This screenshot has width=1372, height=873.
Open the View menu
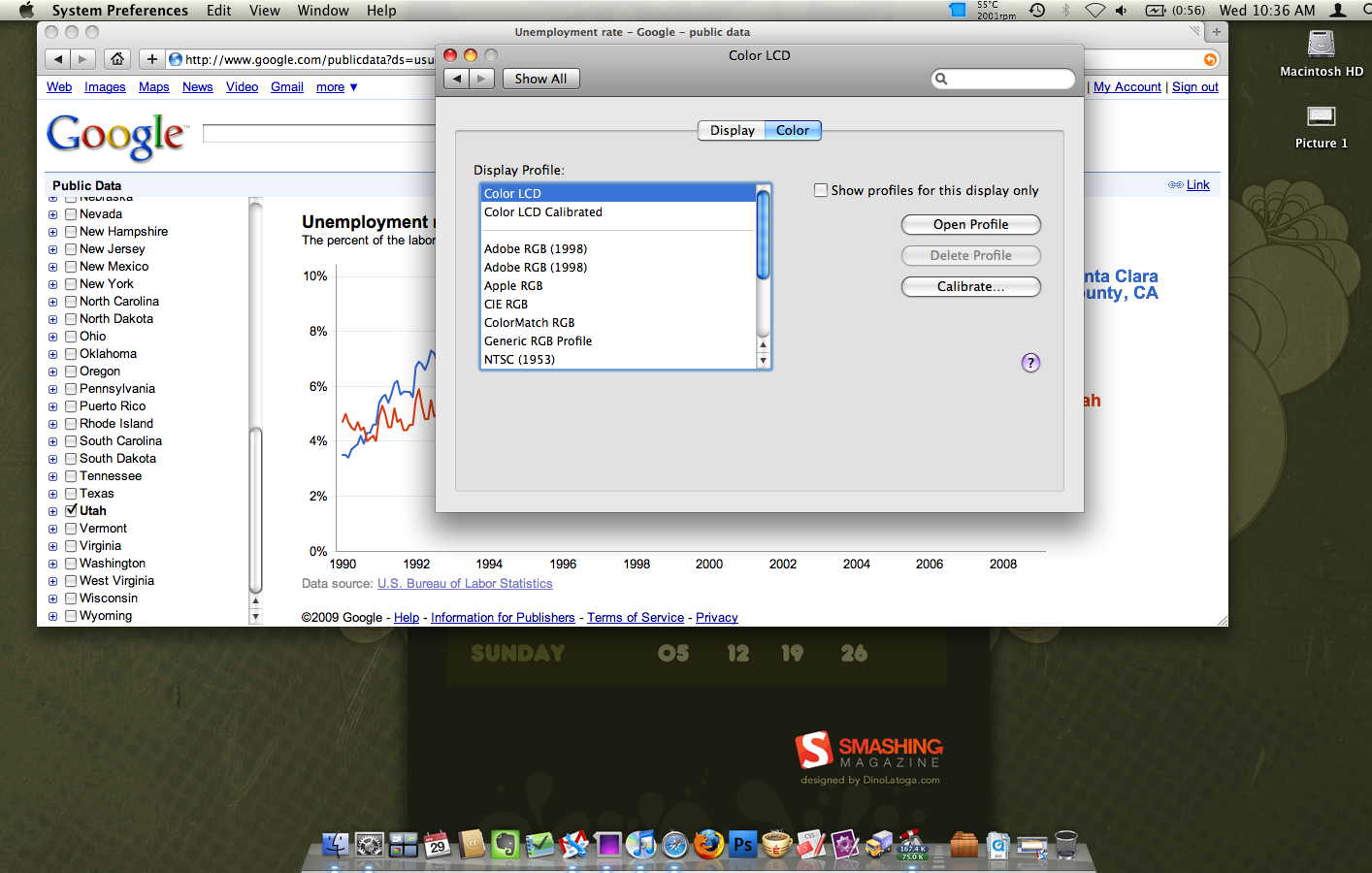[264, 11]
